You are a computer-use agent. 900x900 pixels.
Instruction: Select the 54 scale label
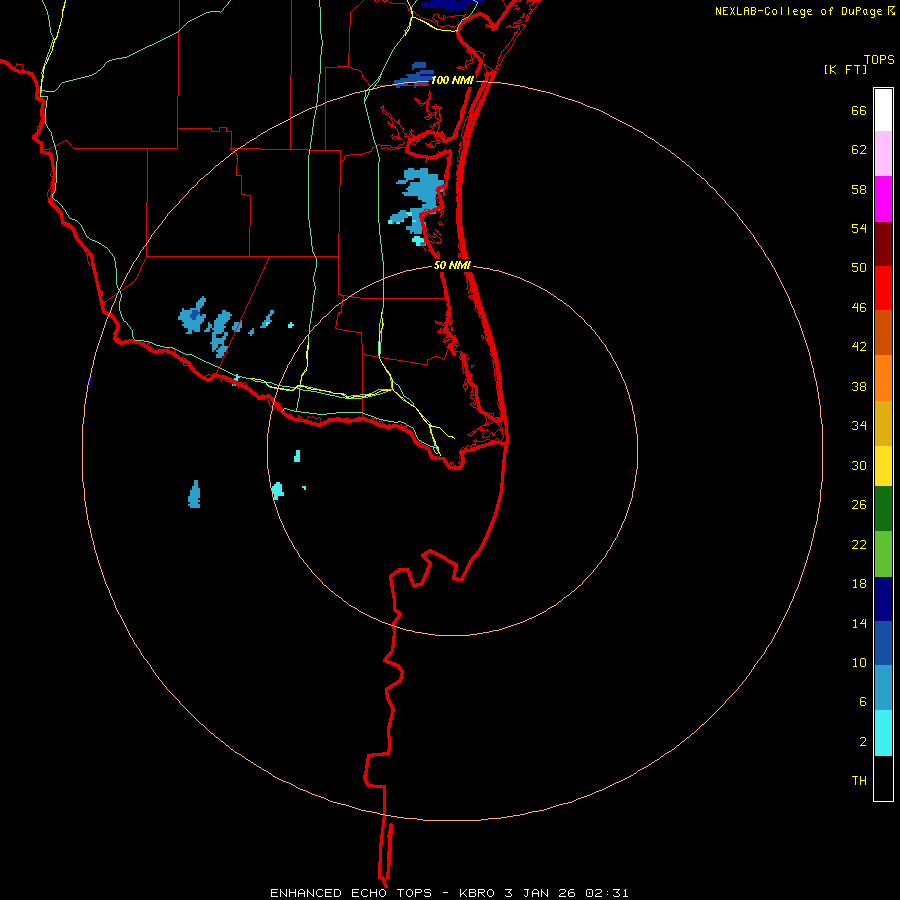coord(859,228)
